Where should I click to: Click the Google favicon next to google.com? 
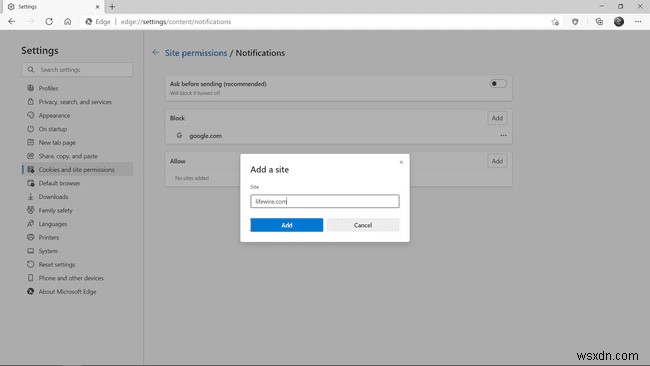(179, 135)
